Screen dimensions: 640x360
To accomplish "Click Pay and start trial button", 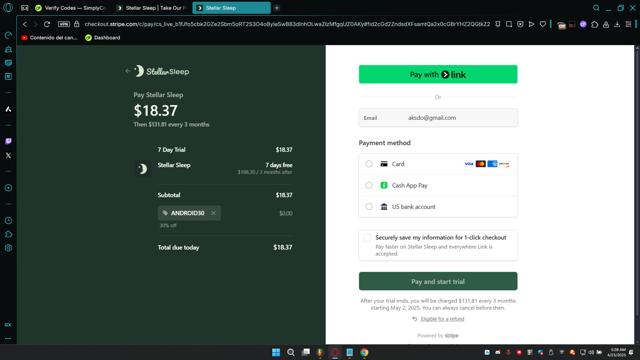I will pos(438,281).
